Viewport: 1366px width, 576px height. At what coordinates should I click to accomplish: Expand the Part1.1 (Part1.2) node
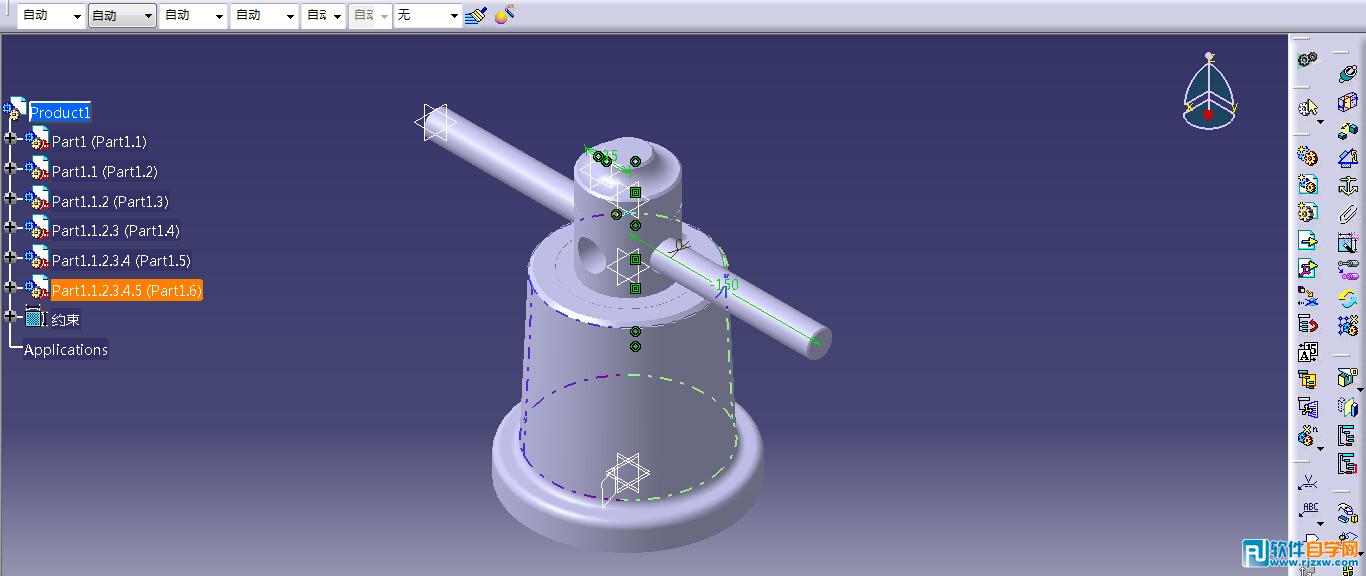click(x=11, y=168)
